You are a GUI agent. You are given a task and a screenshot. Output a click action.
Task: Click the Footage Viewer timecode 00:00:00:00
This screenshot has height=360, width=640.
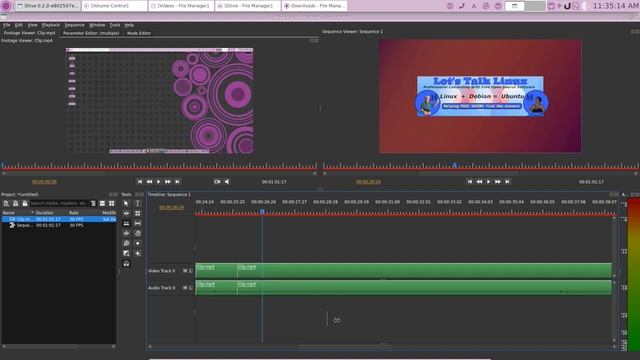[x=44, y=182]
